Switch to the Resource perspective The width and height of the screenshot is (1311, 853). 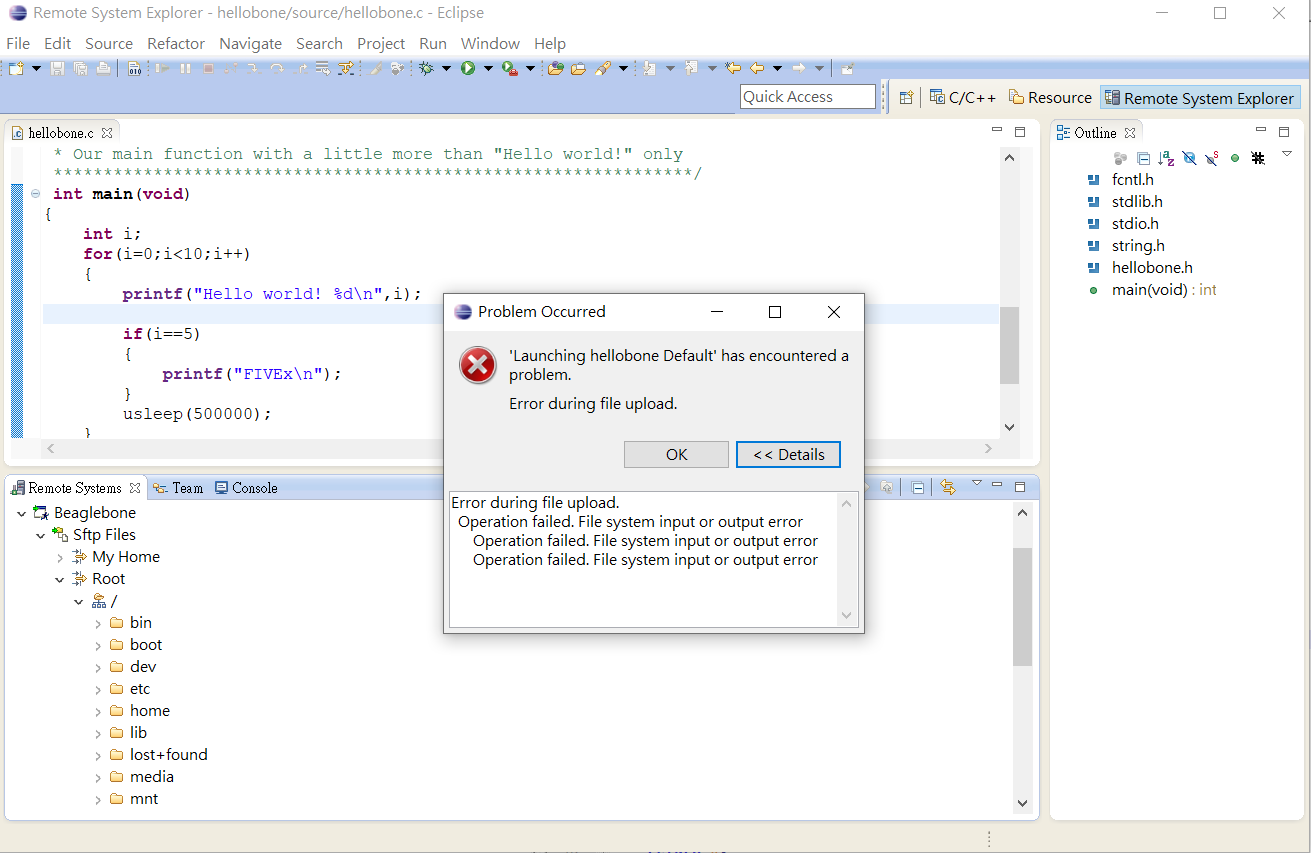point(1050,97)
